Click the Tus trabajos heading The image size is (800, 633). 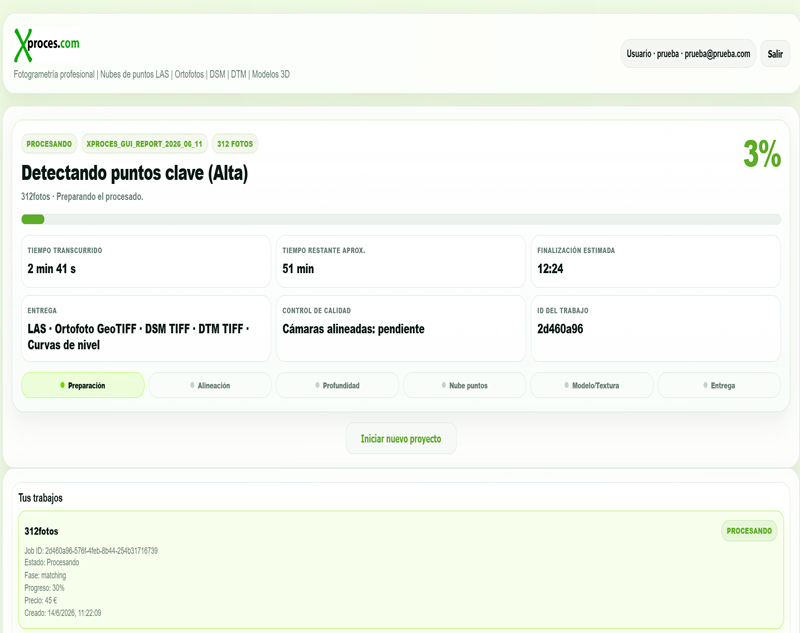[40, 498]
